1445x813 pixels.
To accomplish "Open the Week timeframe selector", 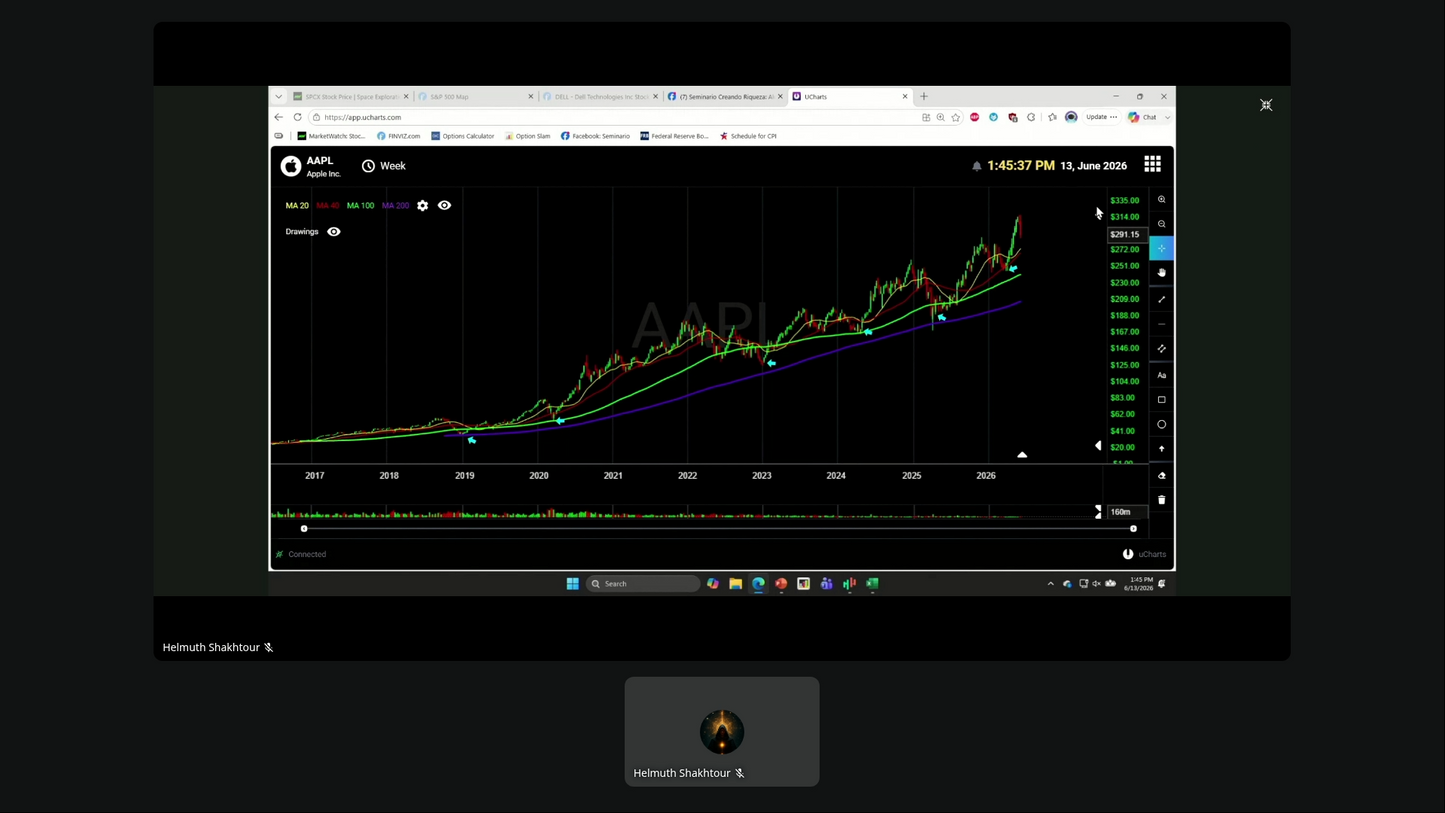I will [384, 166].
